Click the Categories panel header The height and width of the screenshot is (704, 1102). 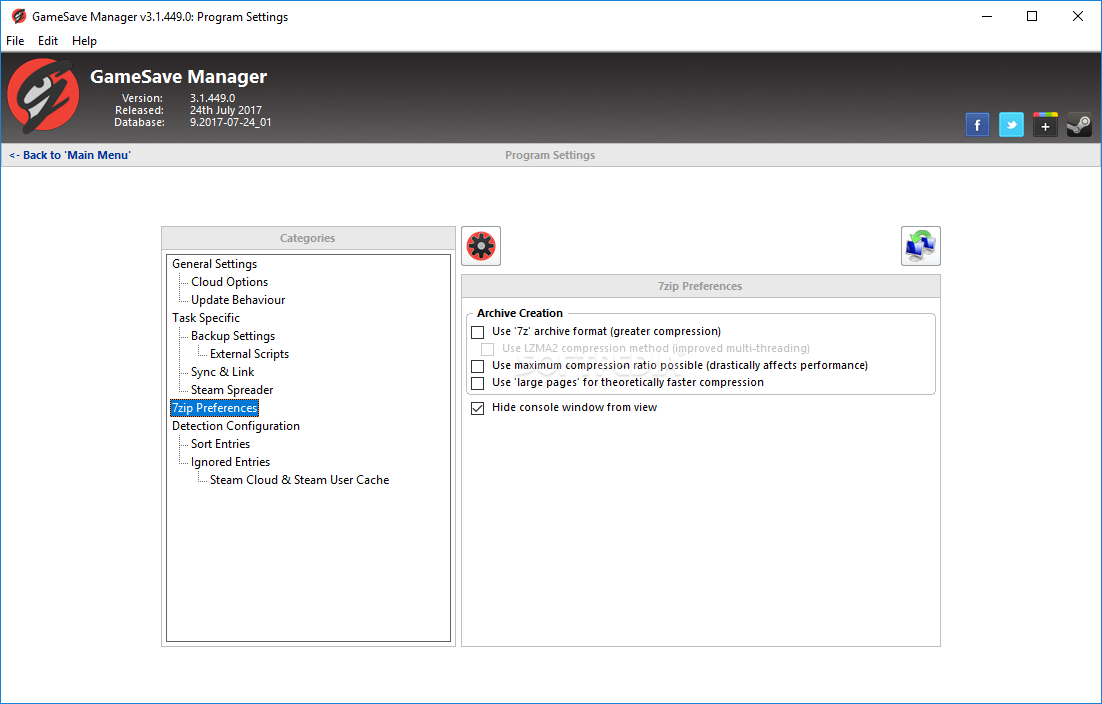308,238
